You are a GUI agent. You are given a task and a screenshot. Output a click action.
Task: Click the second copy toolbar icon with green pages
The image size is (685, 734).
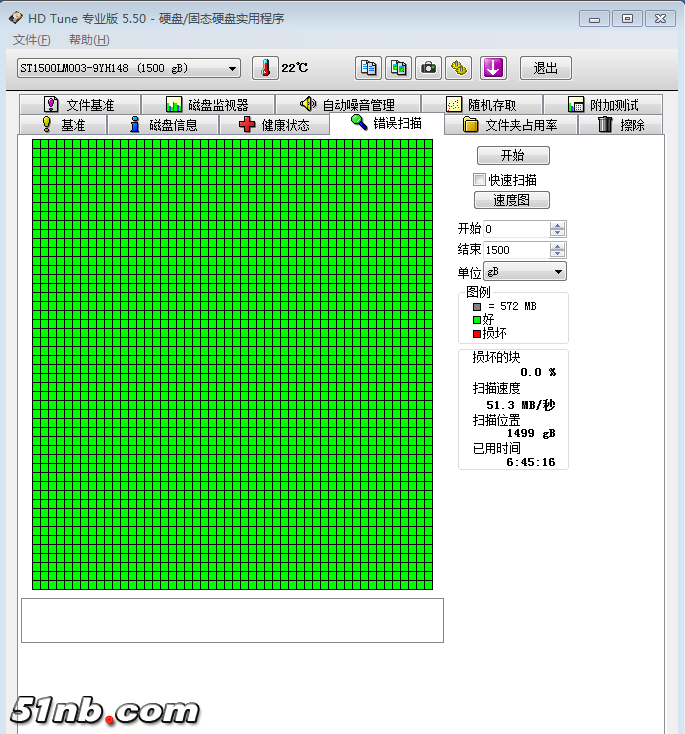399,68
